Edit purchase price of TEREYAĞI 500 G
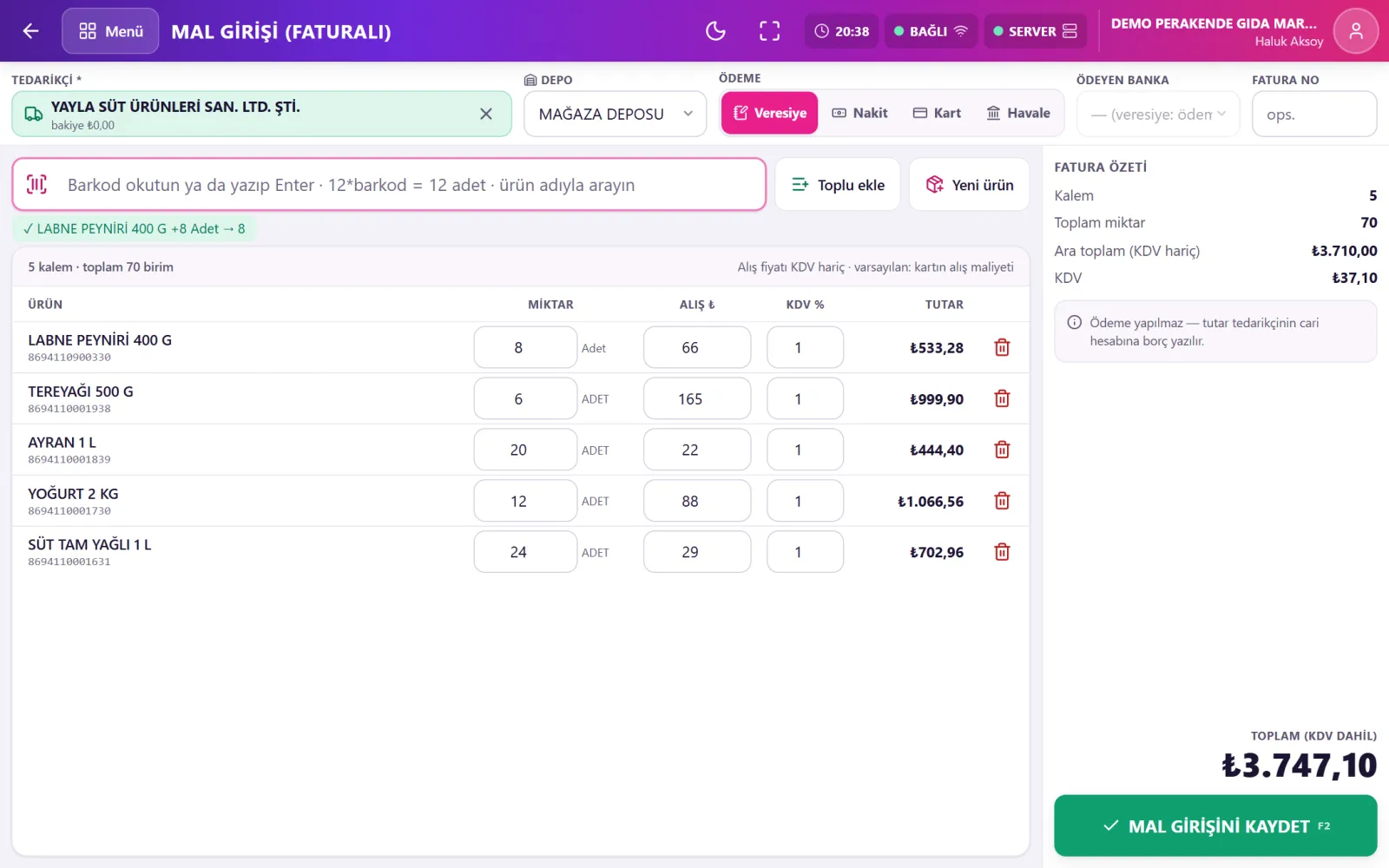 click(697, 398)
